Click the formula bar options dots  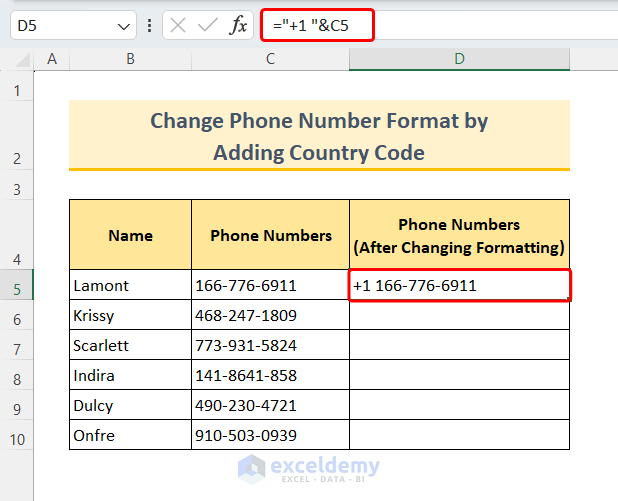click(149, 26)
